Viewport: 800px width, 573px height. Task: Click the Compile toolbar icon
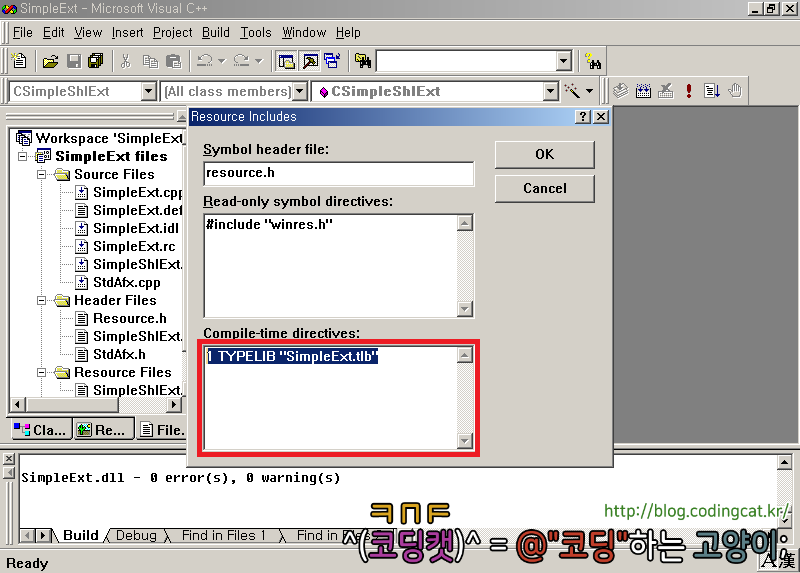pos(620,91)
